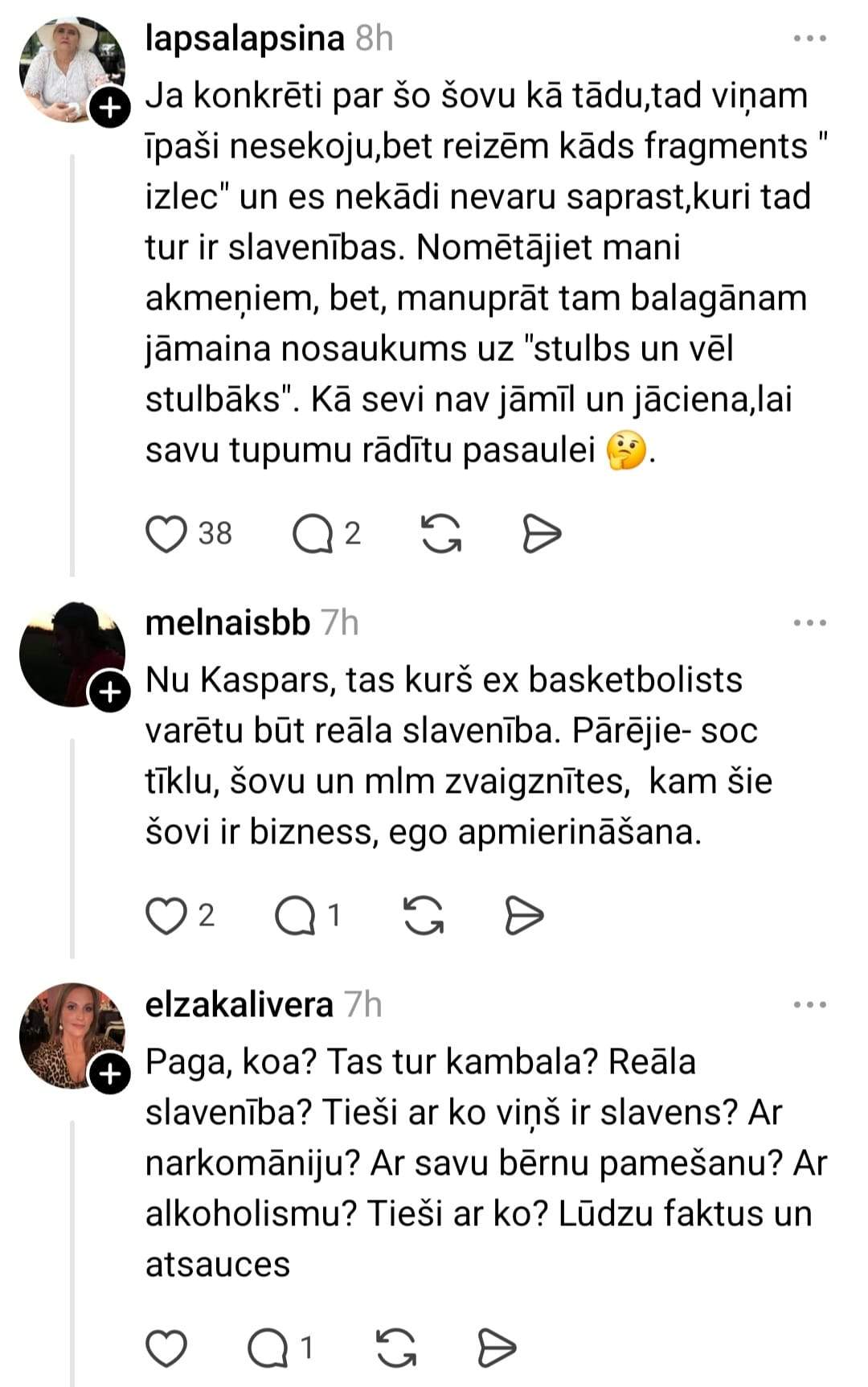Like lapsalapsina's comment with the heart
The image size is (868, 1387).
166,534
